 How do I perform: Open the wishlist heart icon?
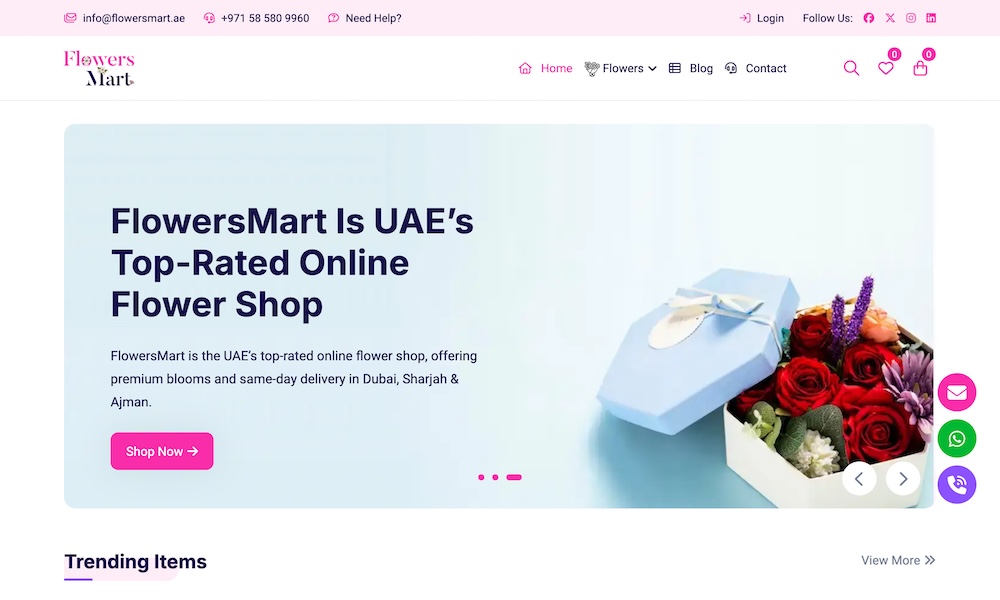(885, 68)
